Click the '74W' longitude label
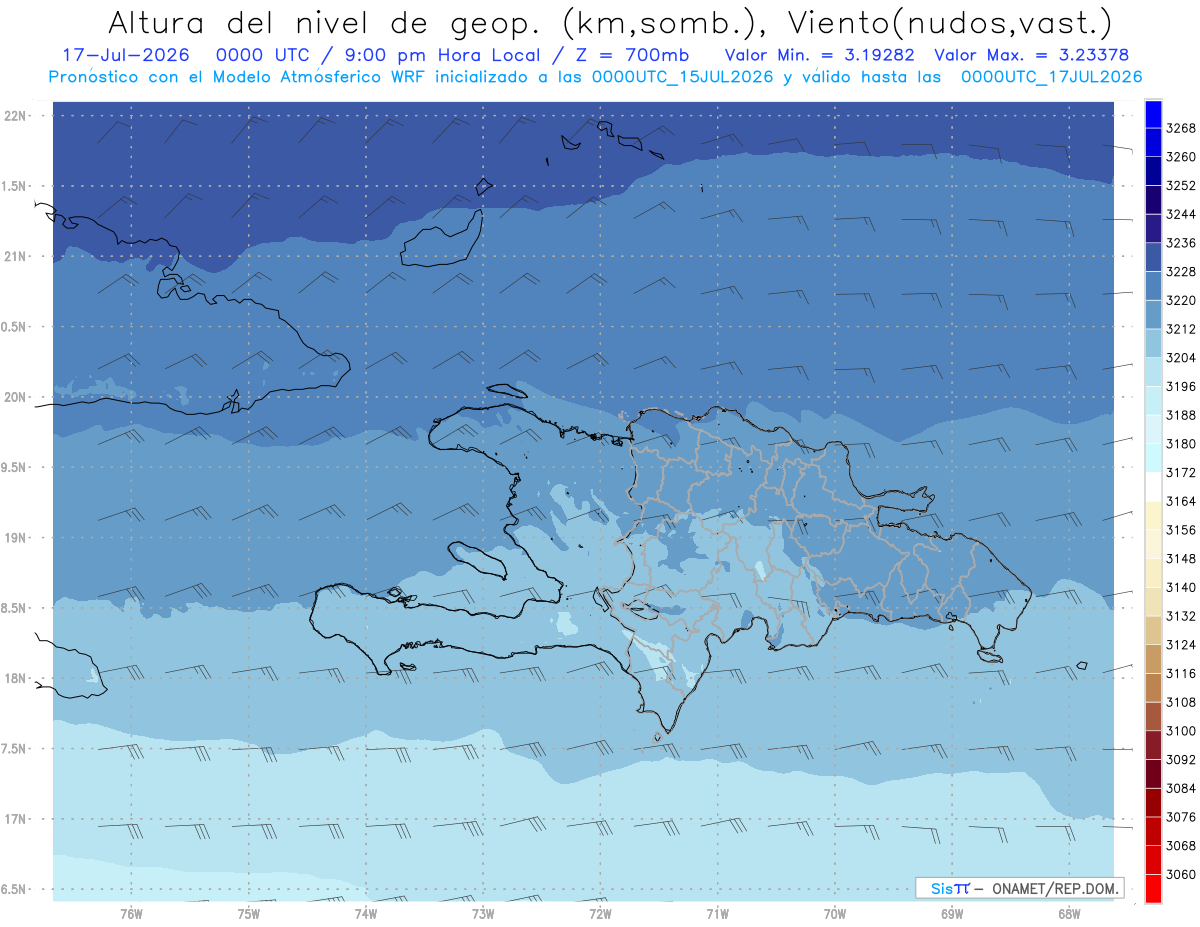Image resolution: width=1200 pixels, height=927 pixels. (x=365, y=913)
